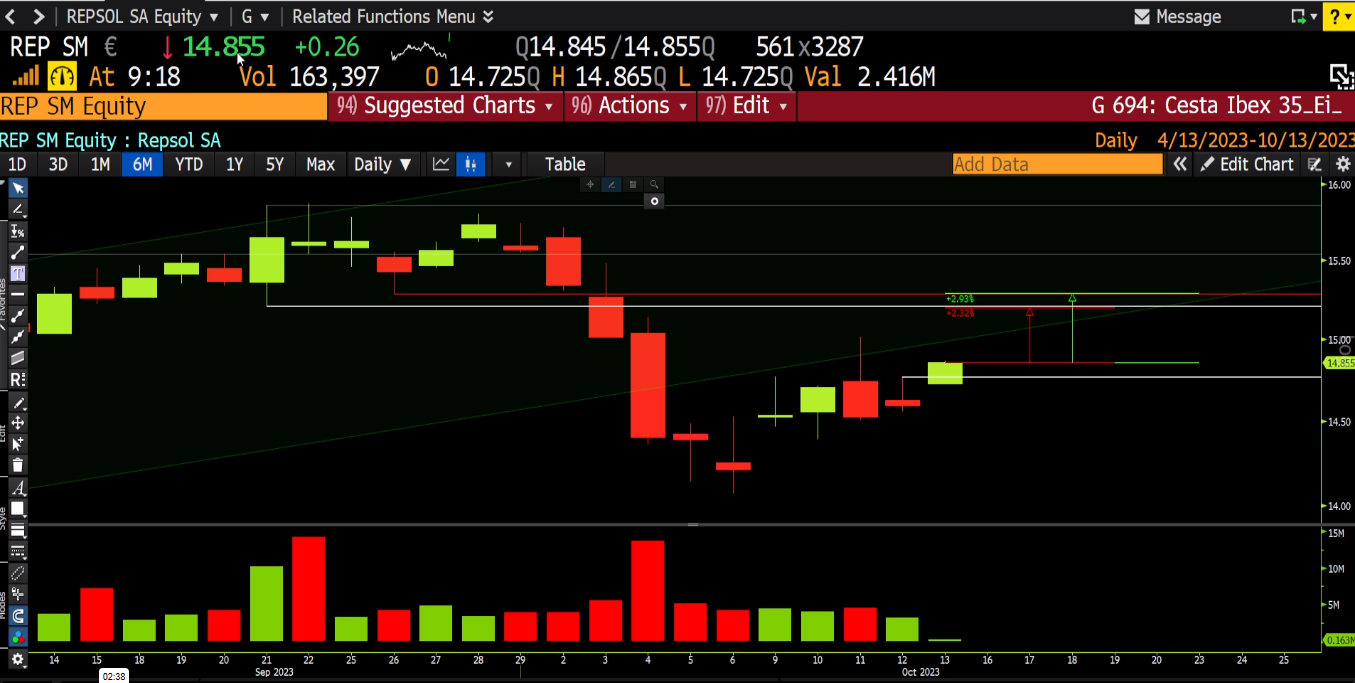Select the 5Y range tab
This screenshot has height=683, width=1355.
point(275,164)
